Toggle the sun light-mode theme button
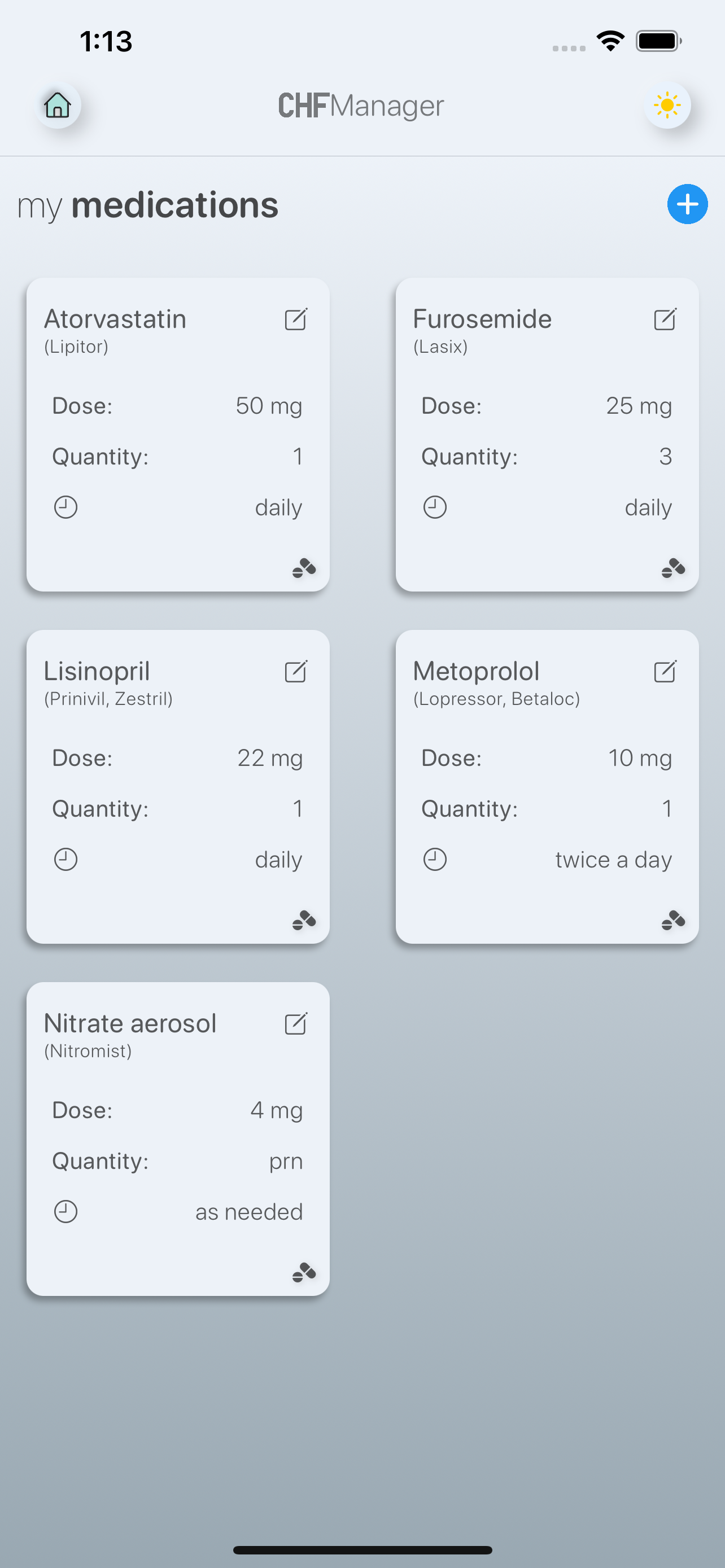The width and height of the screenshot is (725, 1568). point(667,106)
